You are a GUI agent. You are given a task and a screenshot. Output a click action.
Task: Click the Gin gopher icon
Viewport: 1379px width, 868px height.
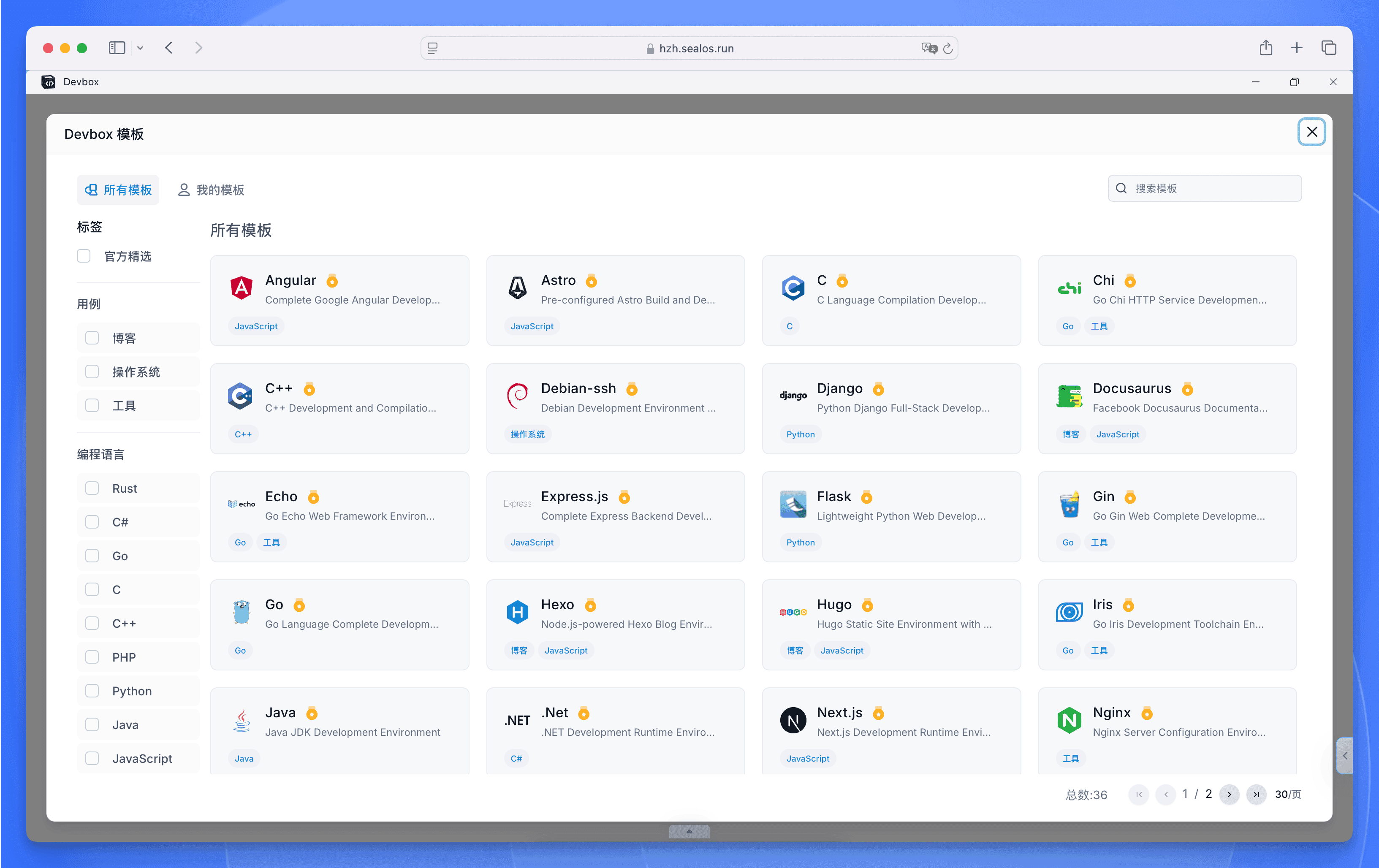(1069, 504)
